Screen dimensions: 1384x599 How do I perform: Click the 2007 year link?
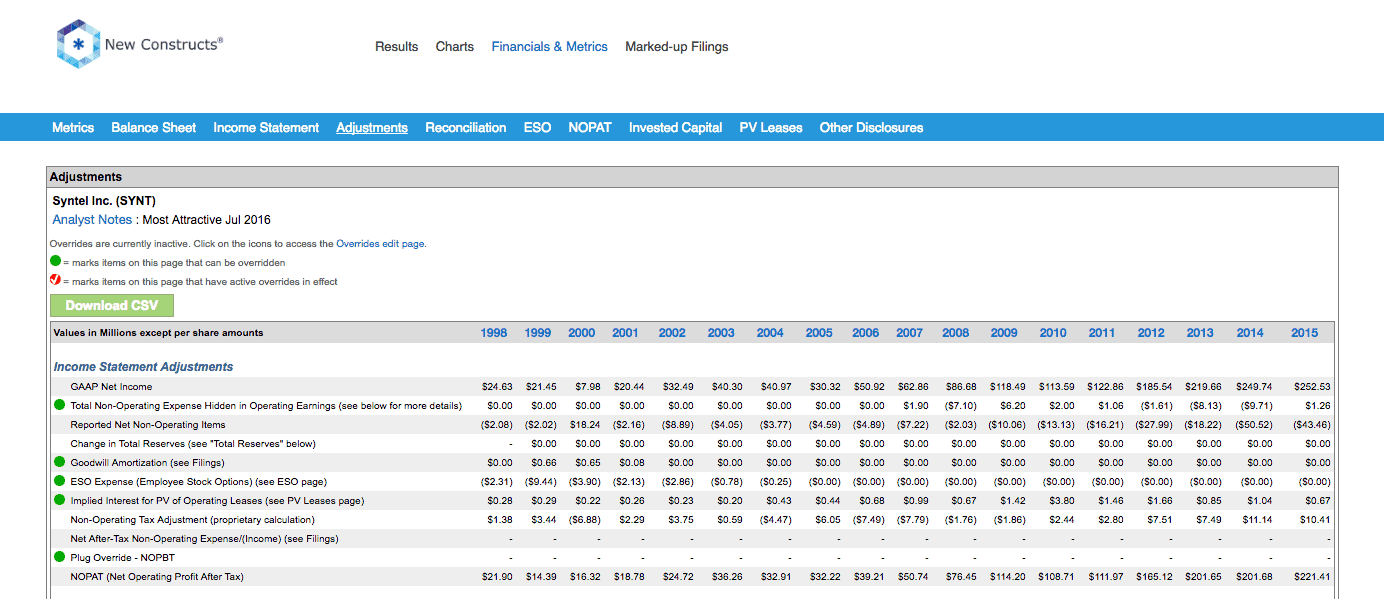pyautogui.click(x=910, y=333)
